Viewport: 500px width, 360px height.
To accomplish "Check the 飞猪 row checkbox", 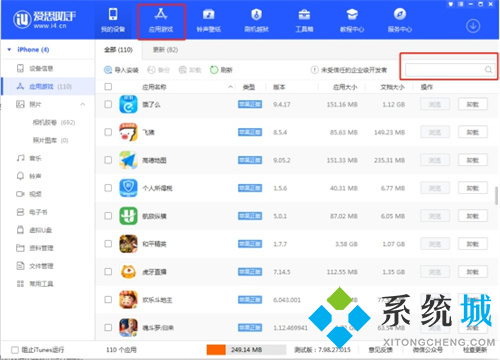I will (108, 132).
